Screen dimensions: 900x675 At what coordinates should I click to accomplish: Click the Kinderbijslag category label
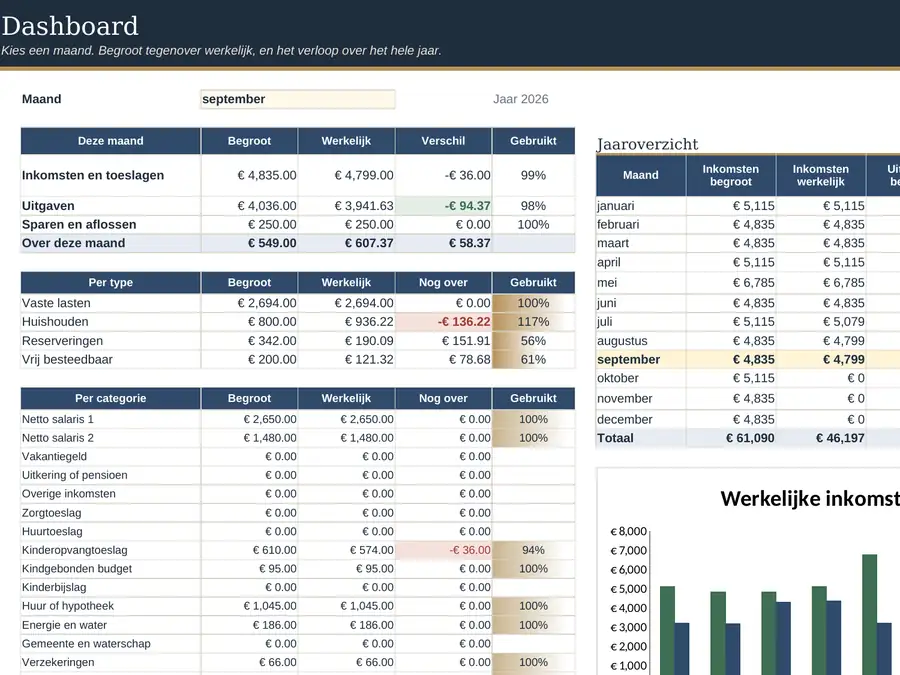coord(54,588)
